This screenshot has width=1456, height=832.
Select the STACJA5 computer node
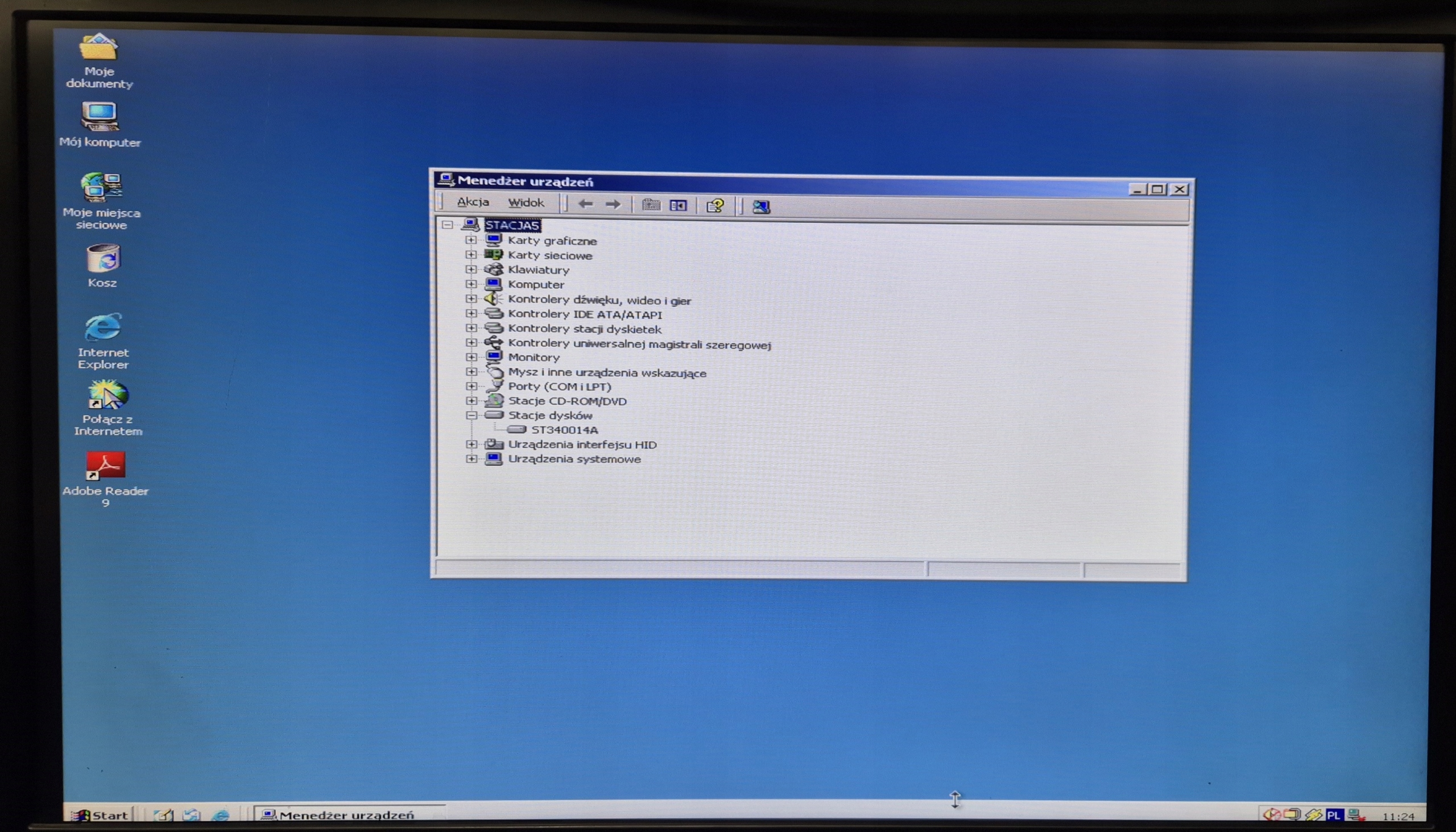pyautogui.click(x=512, y=225)
